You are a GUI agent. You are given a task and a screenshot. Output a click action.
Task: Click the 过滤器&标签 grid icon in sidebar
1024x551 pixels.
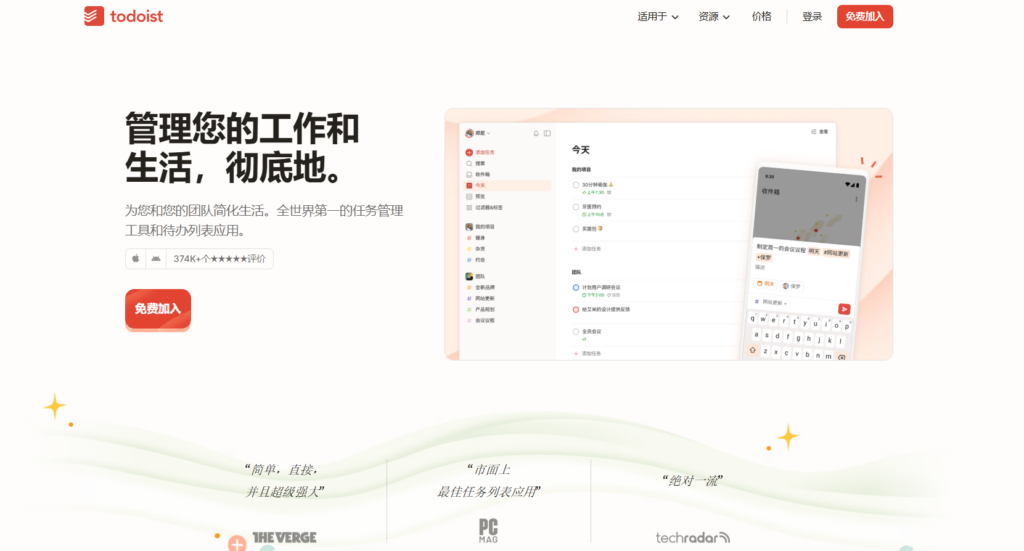(469, 208)
